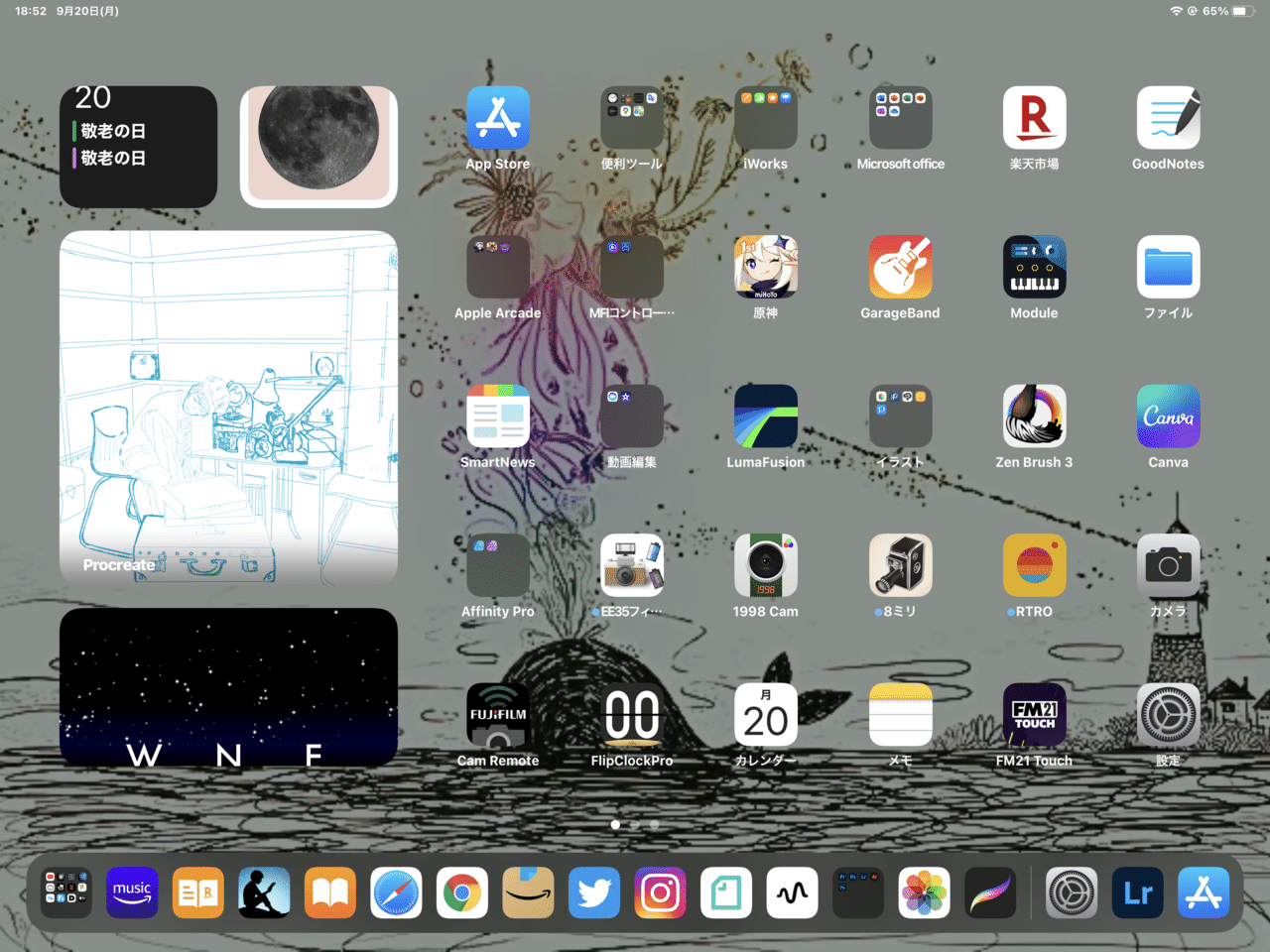Open the iWorks folder
Screen dimensions: 1270x952
tap(766, 118)
